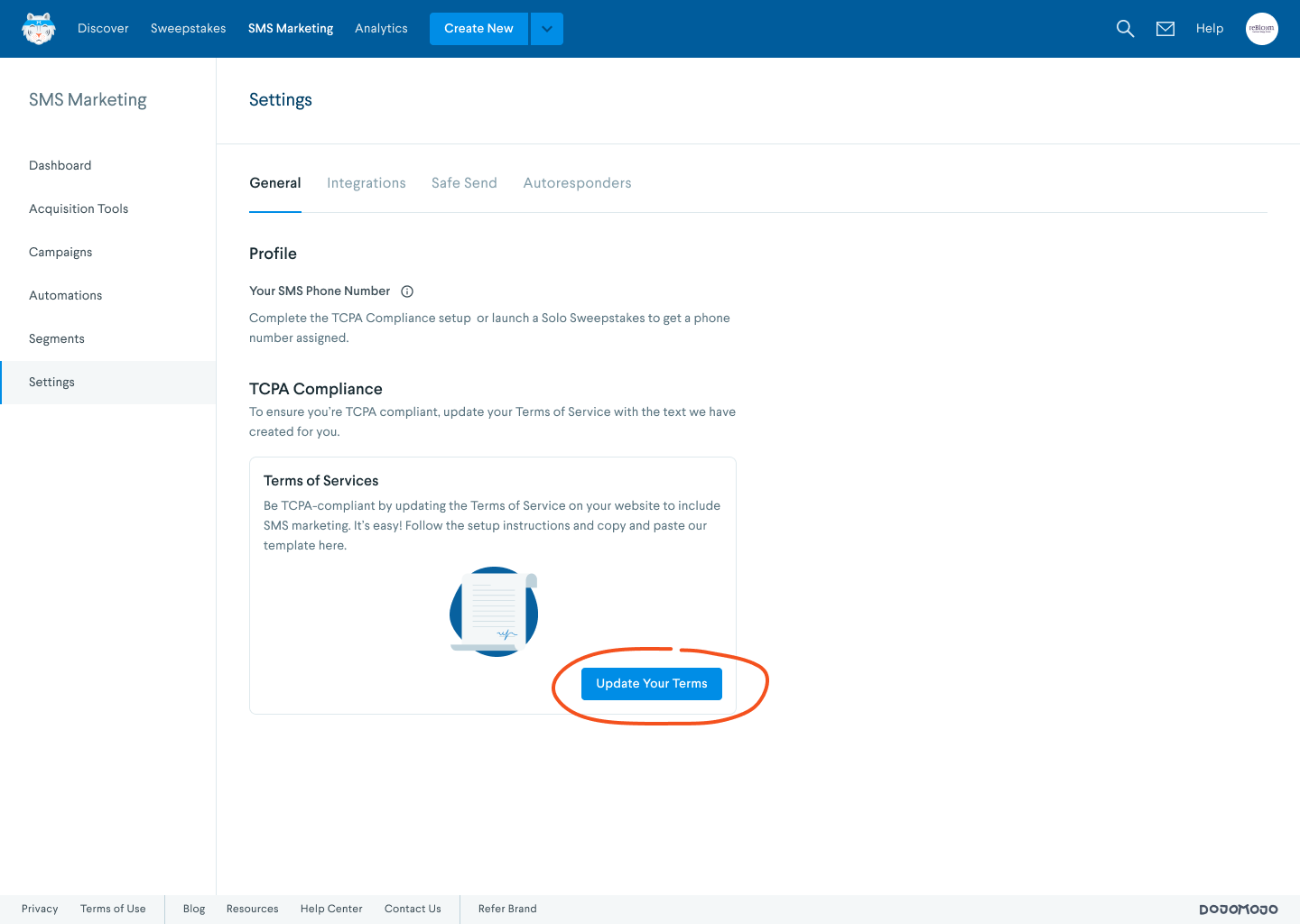The image size is (1300, 924).
Task: Open the search magnifier icon
Action: tap(1125, 29)
